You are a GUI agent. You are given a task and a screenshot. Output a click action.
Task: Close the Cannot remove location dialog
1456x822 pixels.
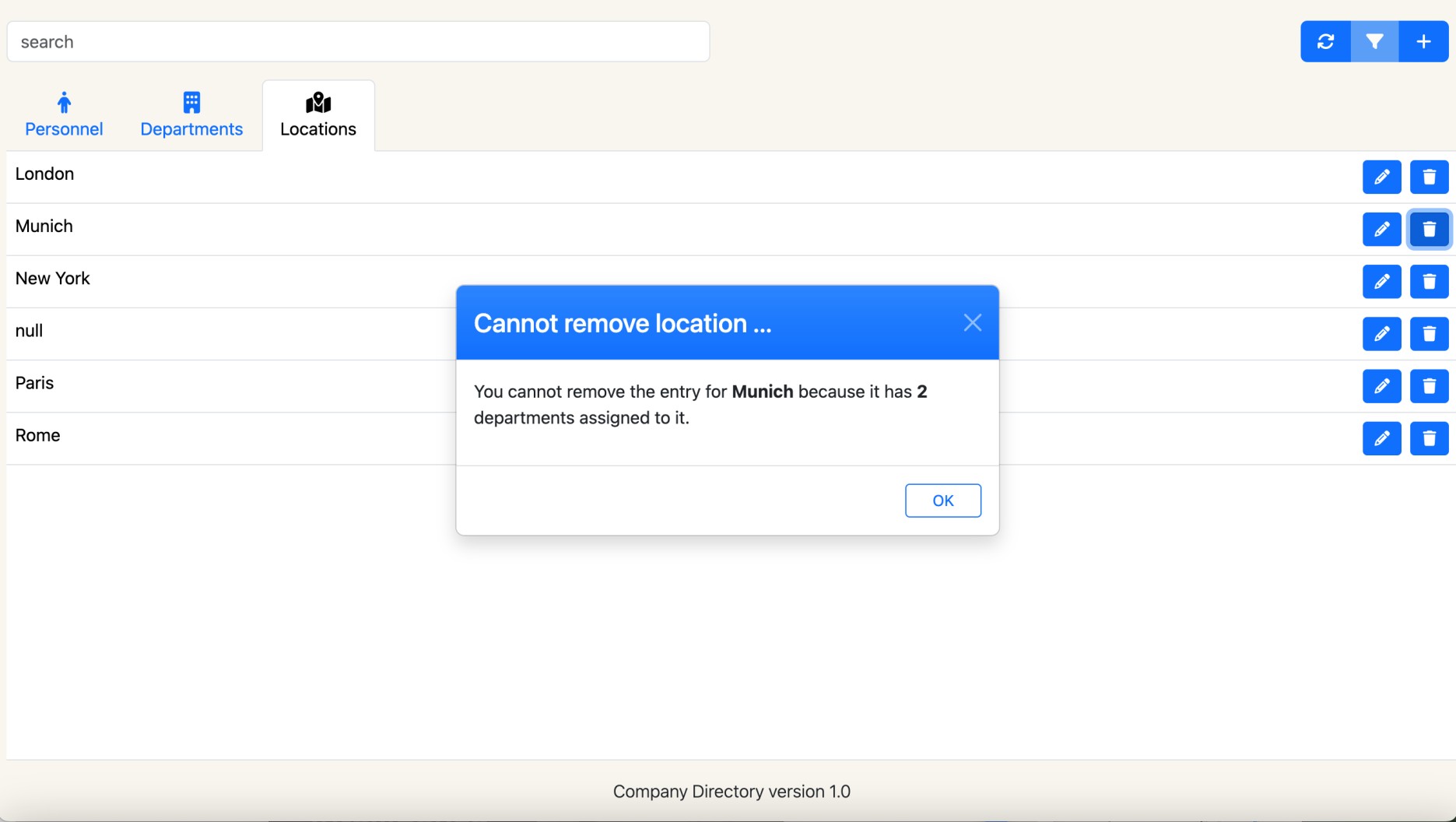click(972, 323)
